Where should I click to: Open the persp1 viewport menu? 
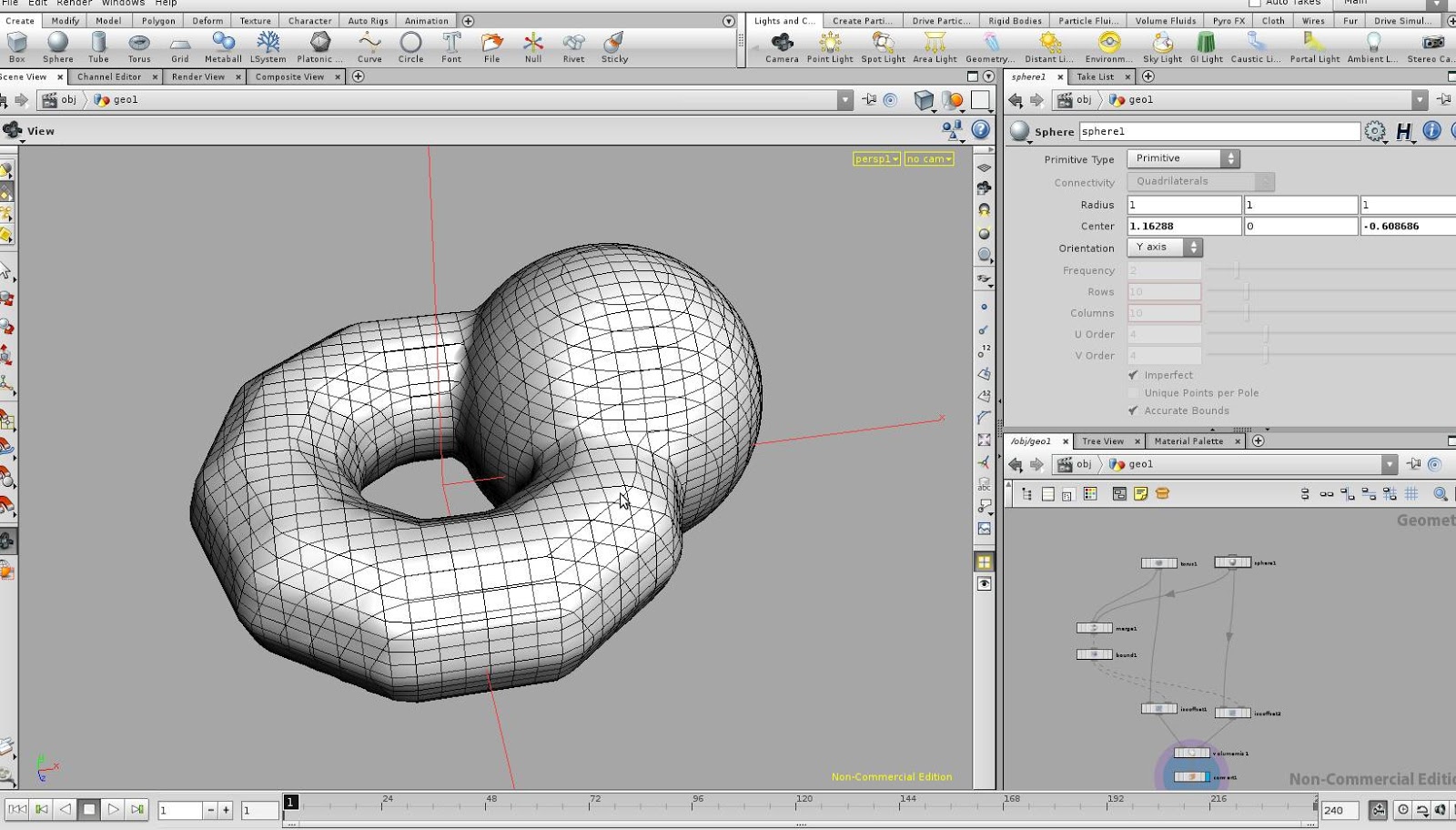point(876,159)
